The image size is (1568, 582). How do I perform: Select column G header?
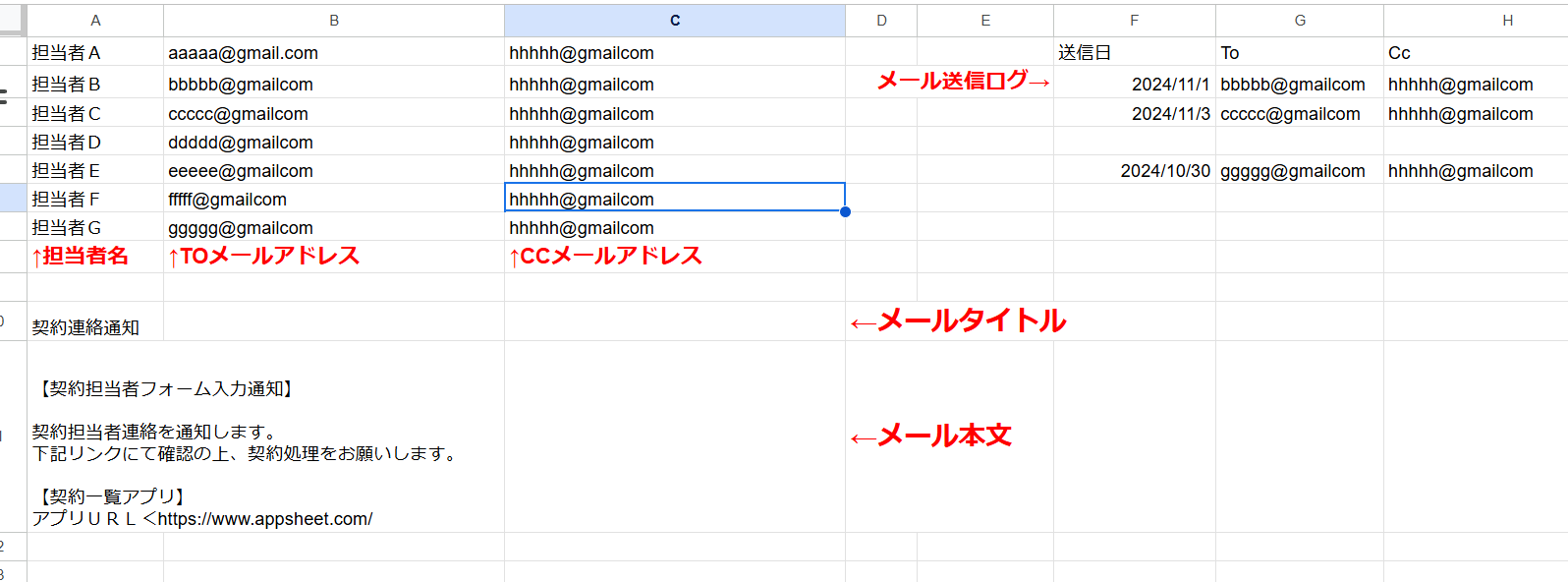1300,21
